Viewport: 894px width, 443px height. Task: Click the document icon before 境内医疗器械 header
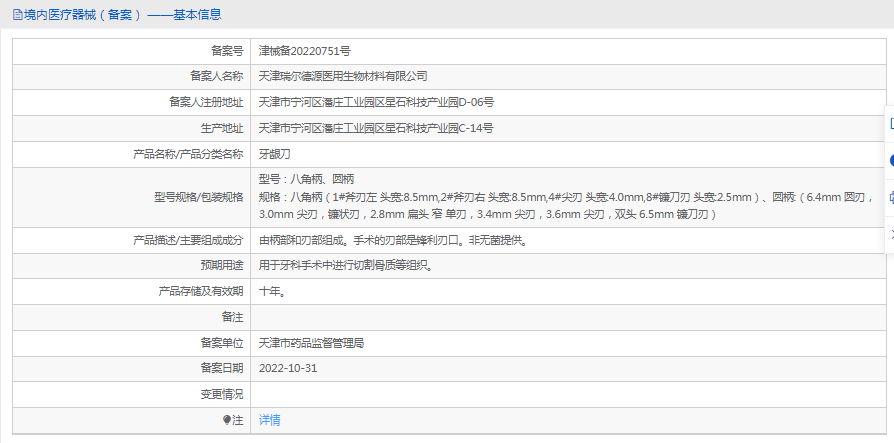pyautogui.click(x=18, y=15)
